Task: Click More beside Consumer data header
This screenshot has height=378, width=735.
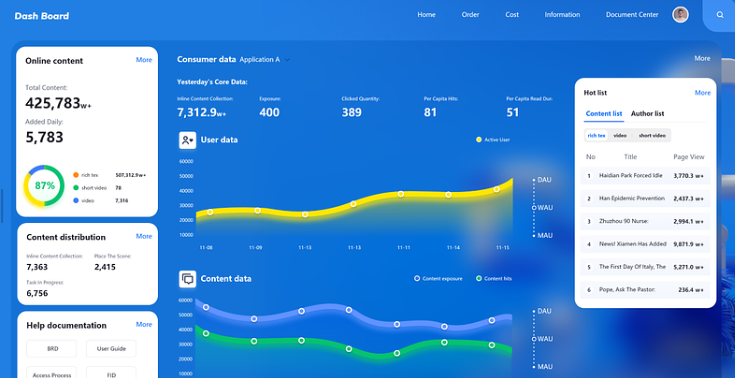Action: tap(702, 58)
